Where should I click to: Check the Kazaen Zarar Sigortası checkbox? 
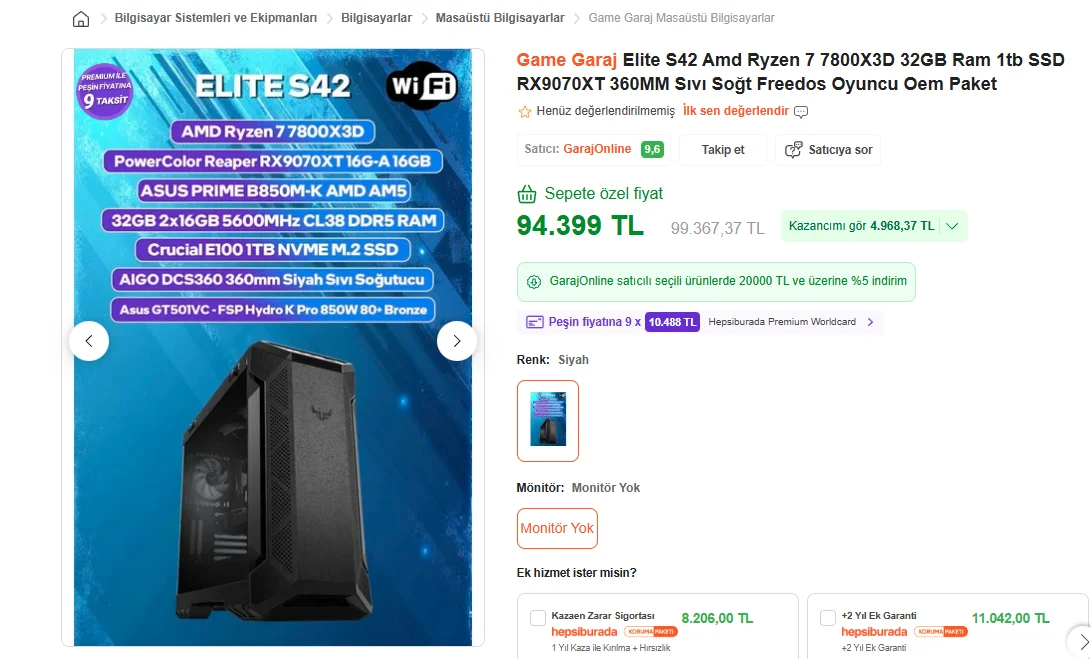pyautogui.click(x=538, y=617)
